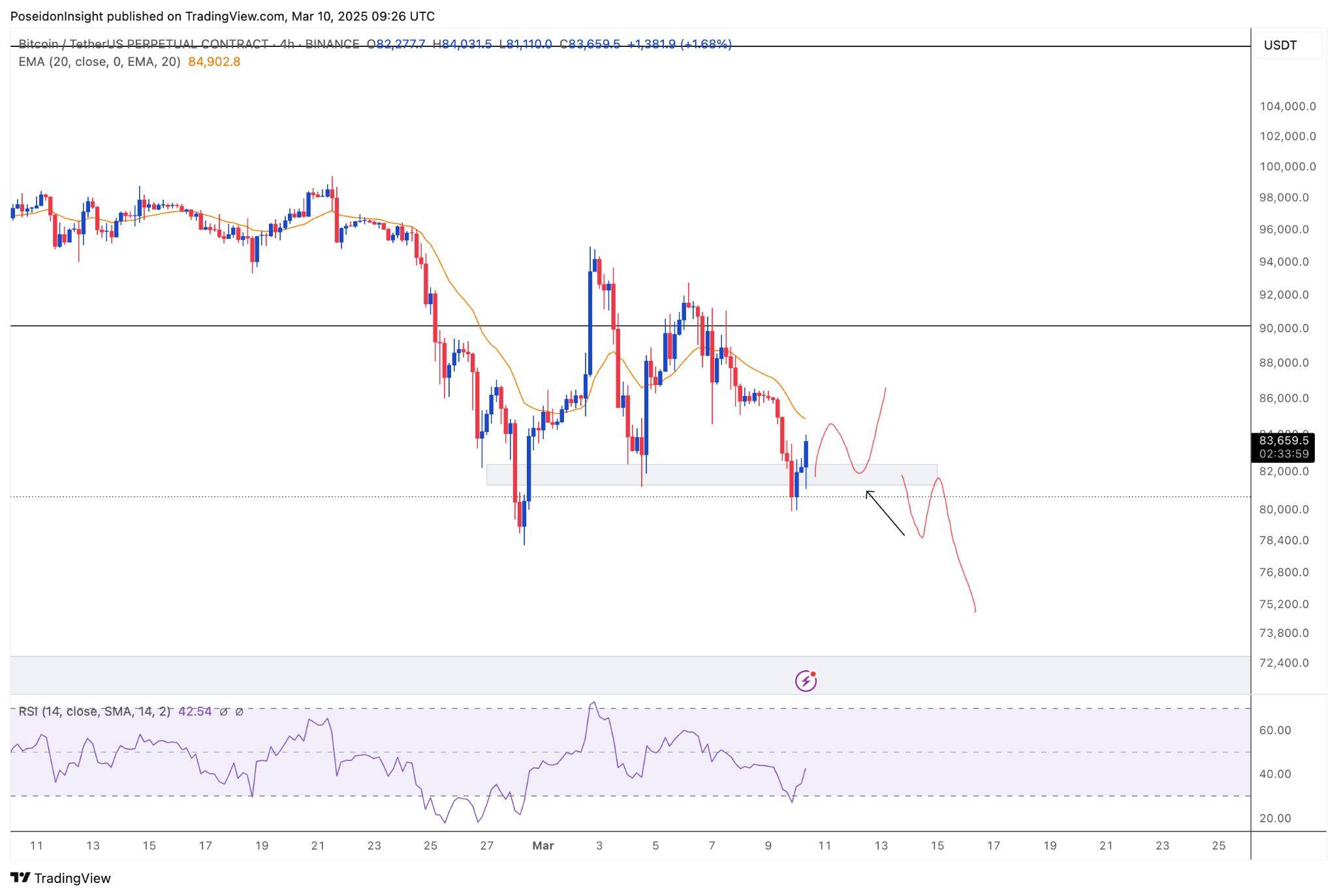Click the 98,000.0 price axis label

click(1284, 198)
